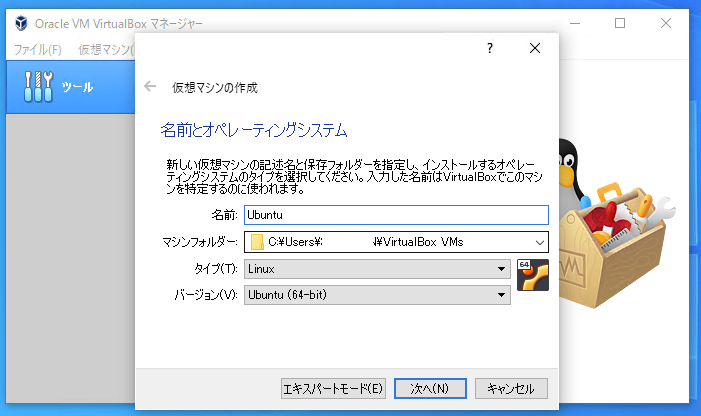Click the エキスパートモード(E) button
This screenshot has height=416, width=701.
coord(333,388)
